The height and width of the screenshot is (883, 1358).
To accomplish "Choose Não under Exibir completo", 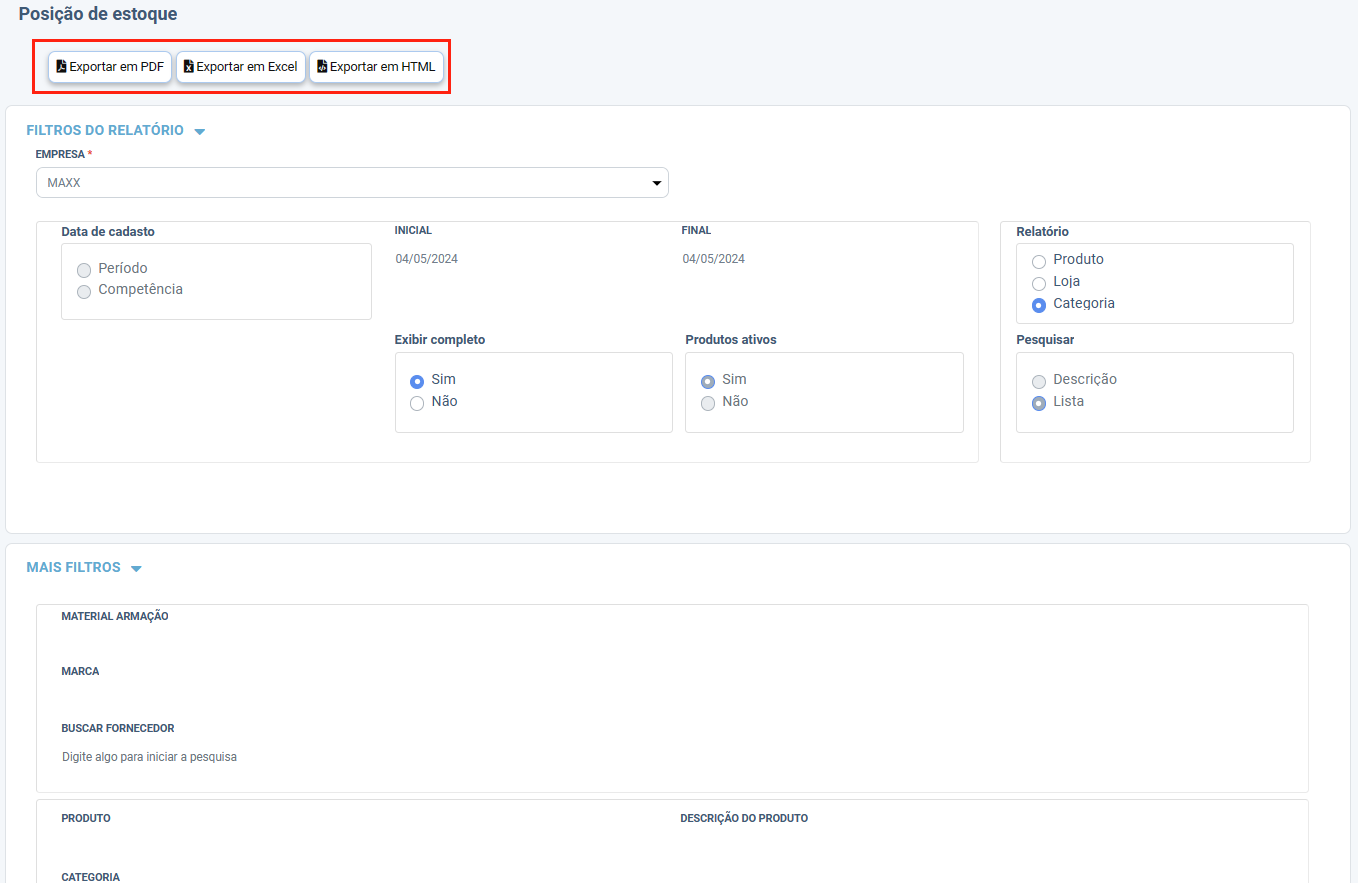I will tap(417, 403).
